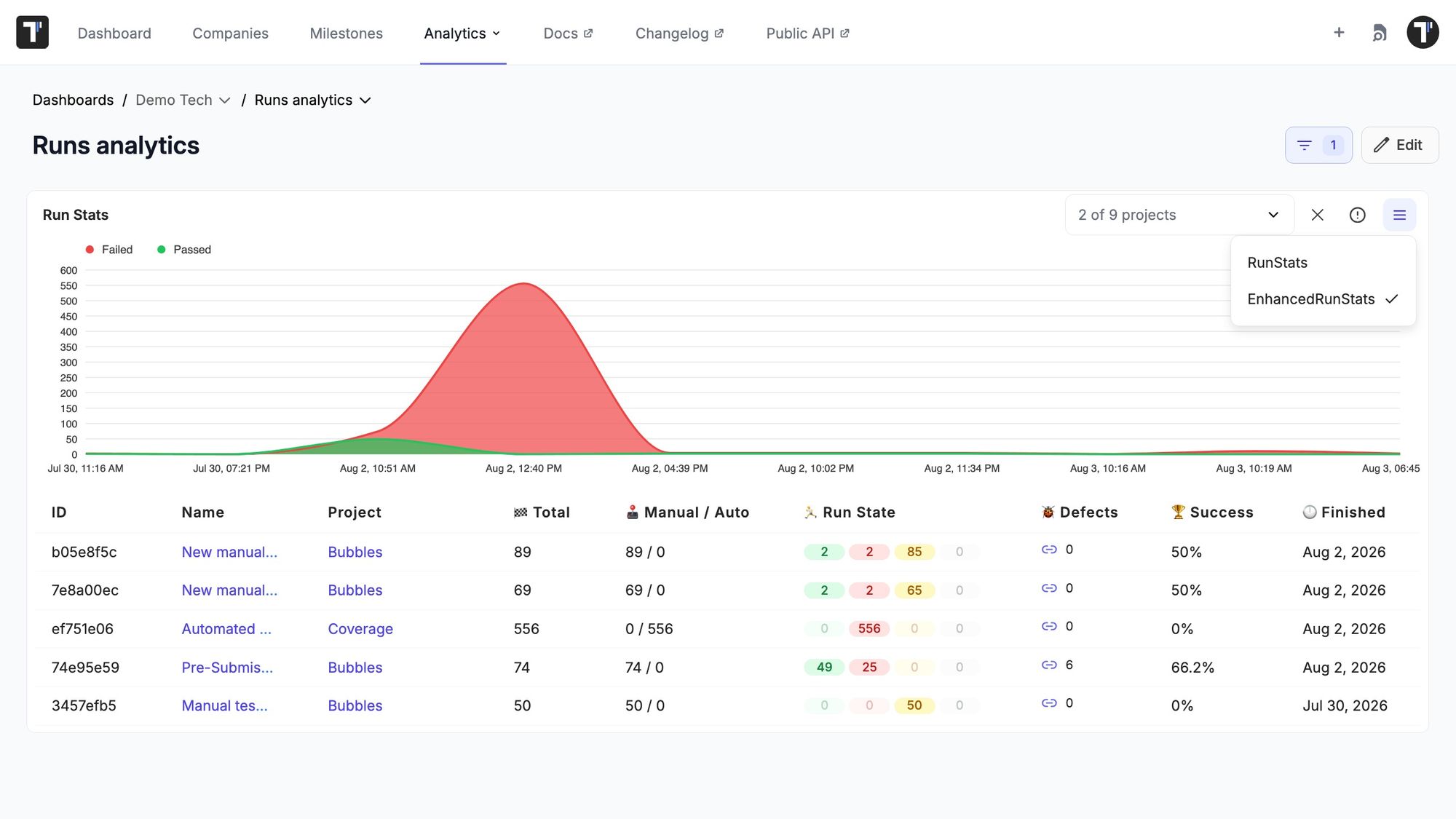Open the Public API external link
This screenshot has height=819, width=1456.
tap(807, 33)
